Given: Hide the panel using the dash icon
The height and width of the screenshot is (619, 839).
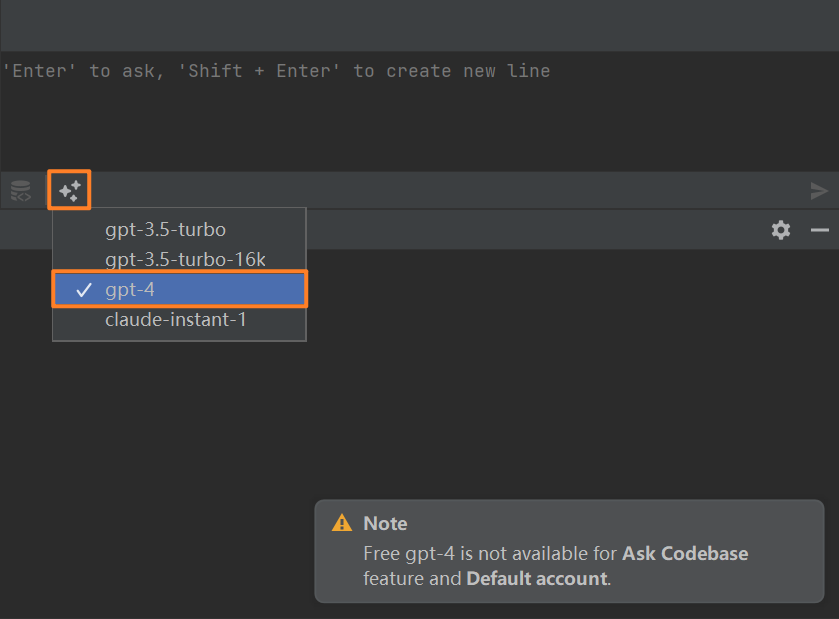Looking at the screenshot, I should pyautogui.click(x=820, y=230).
